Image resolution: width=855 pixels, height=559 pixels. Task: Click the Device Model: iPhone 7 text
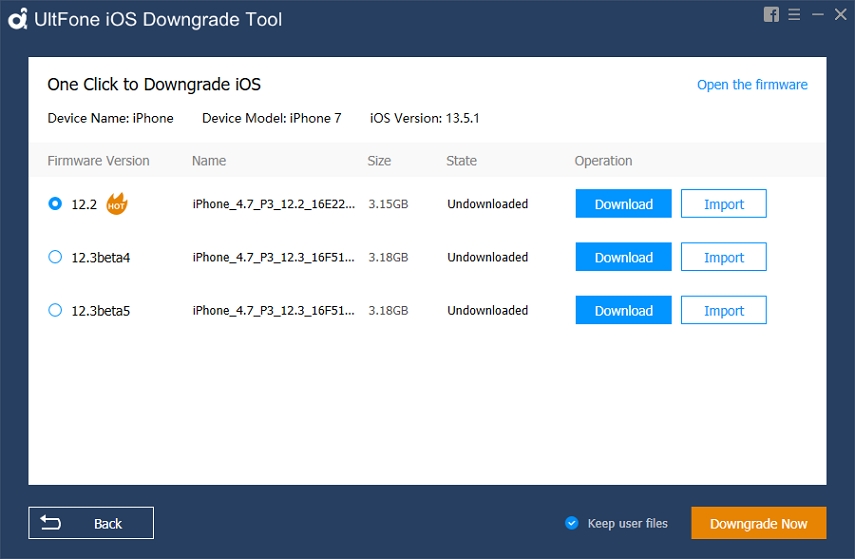tap(272, 118)
